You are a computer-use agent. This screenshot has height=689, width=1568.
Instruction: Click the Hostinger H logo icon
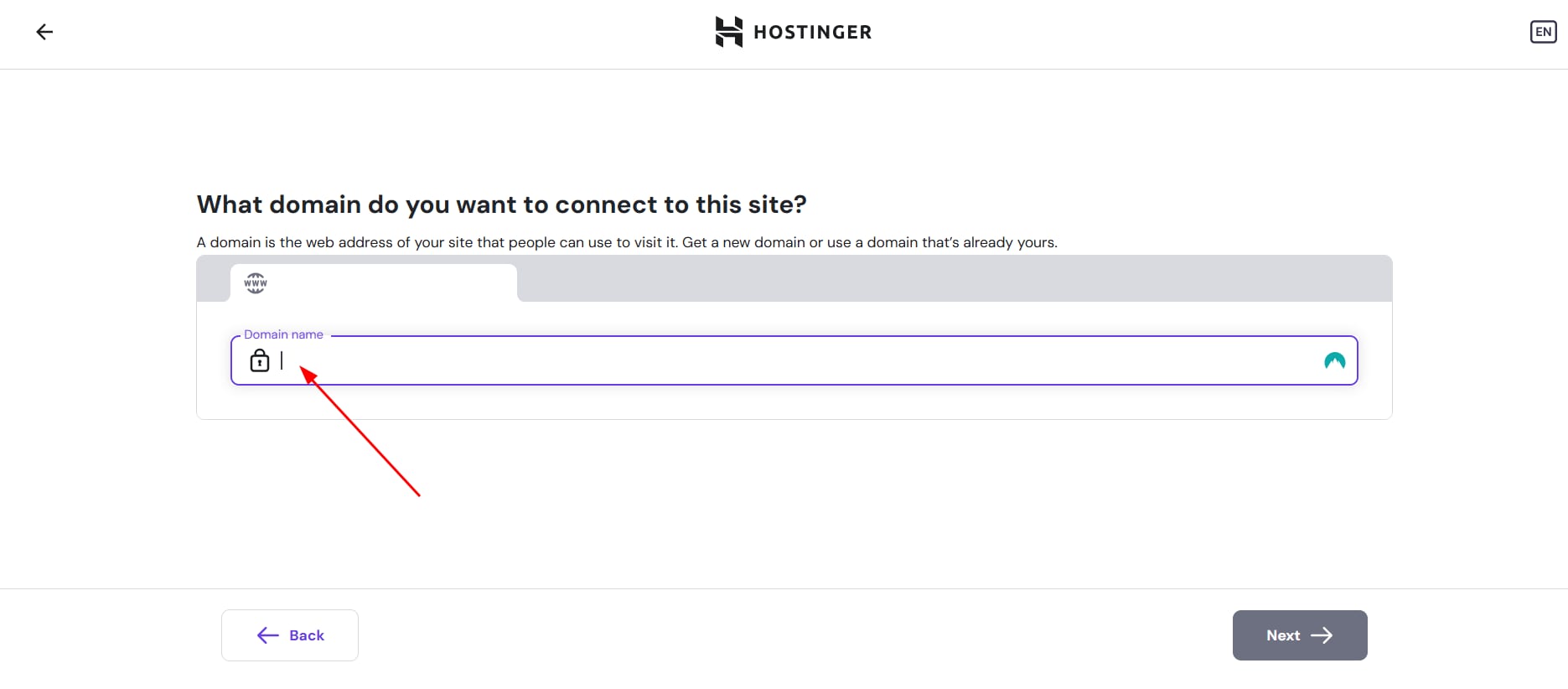point(728,32)
